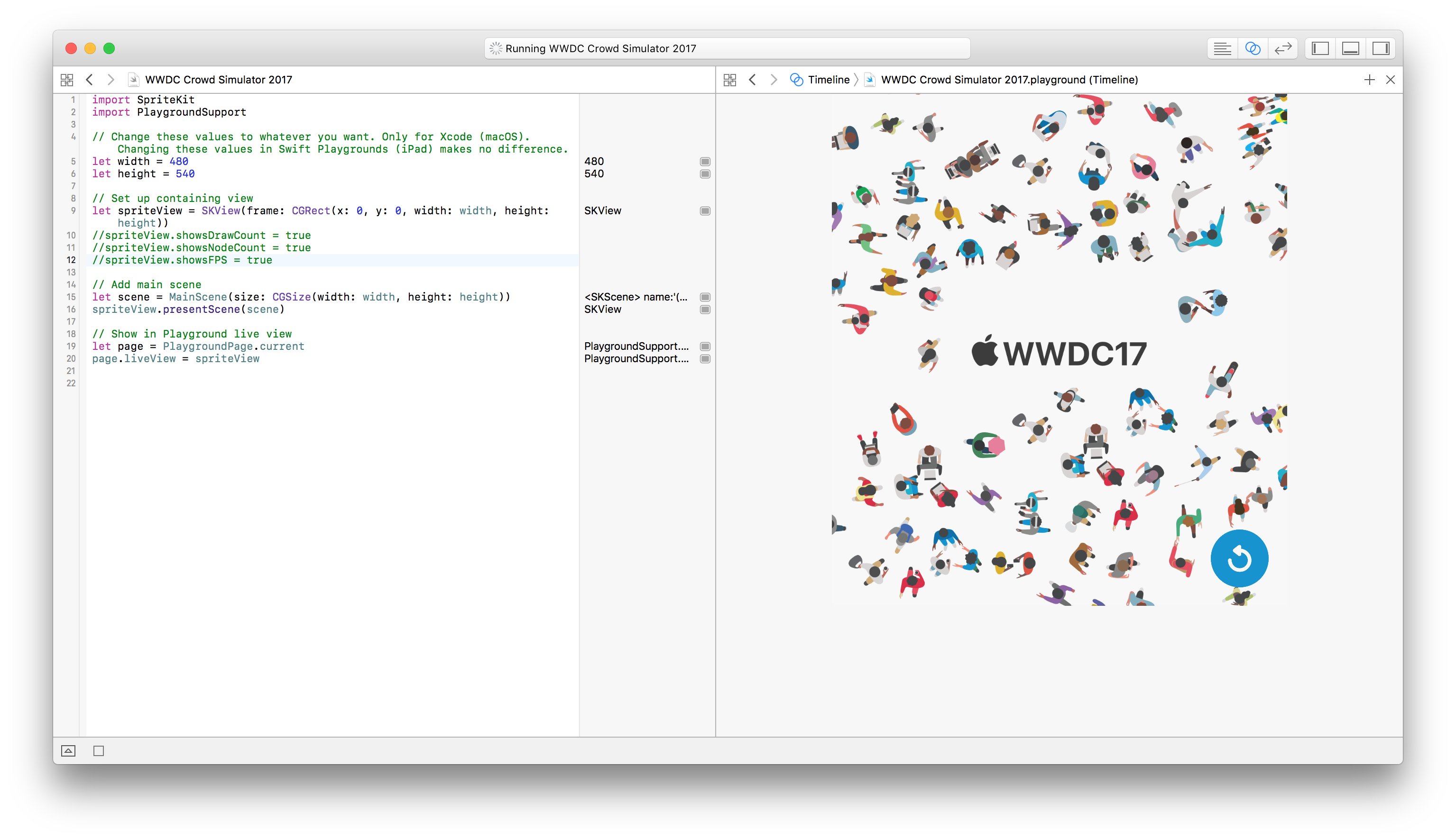Toggle the debug area panel
This screenshot has width=1456, height=840.
click(1350, 48)
